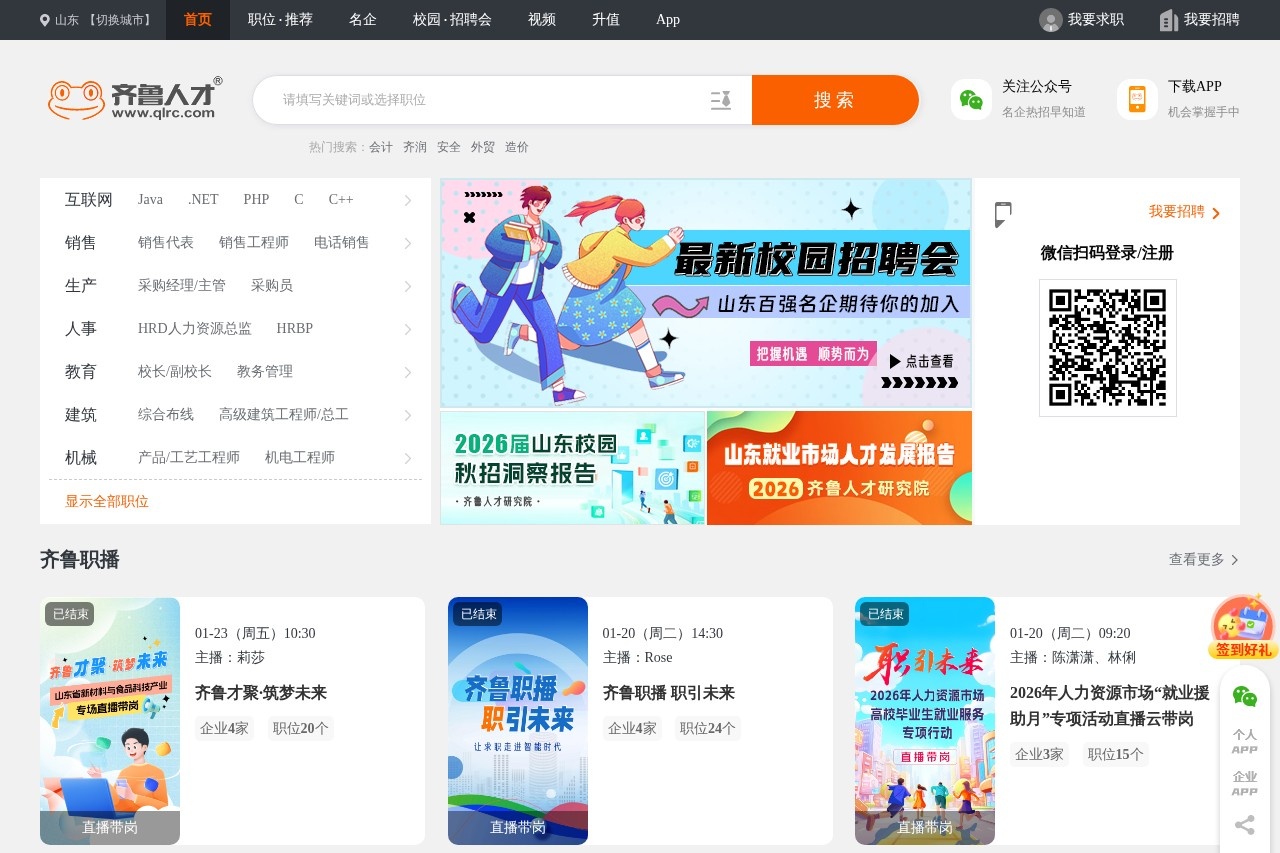This screenshot has height=853, width=1280.
Task: Click 切换城市 to change the city
Action: (x=120, y=20)
